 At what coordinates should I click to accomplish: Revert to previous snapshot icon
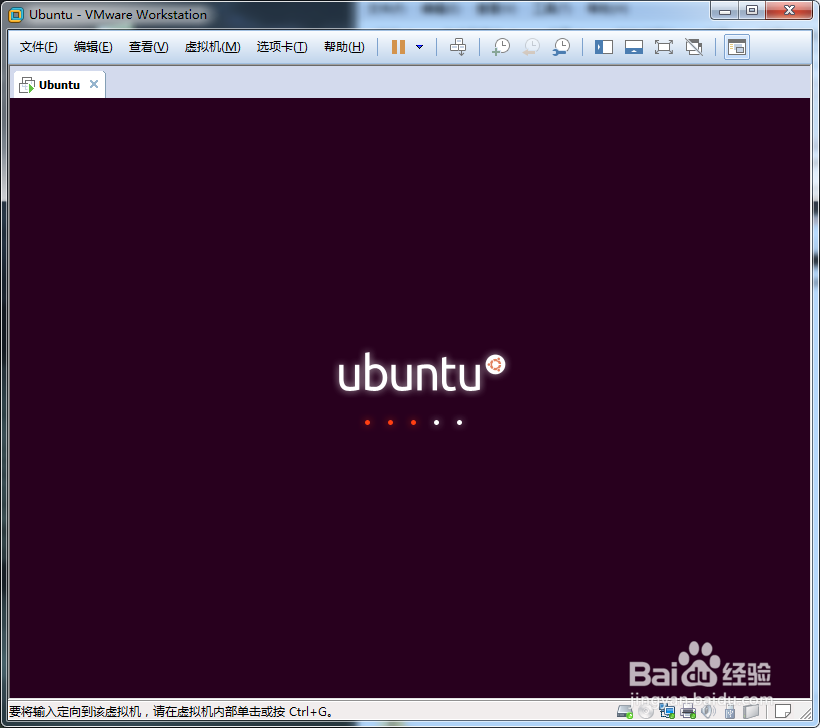click(531, 47)
